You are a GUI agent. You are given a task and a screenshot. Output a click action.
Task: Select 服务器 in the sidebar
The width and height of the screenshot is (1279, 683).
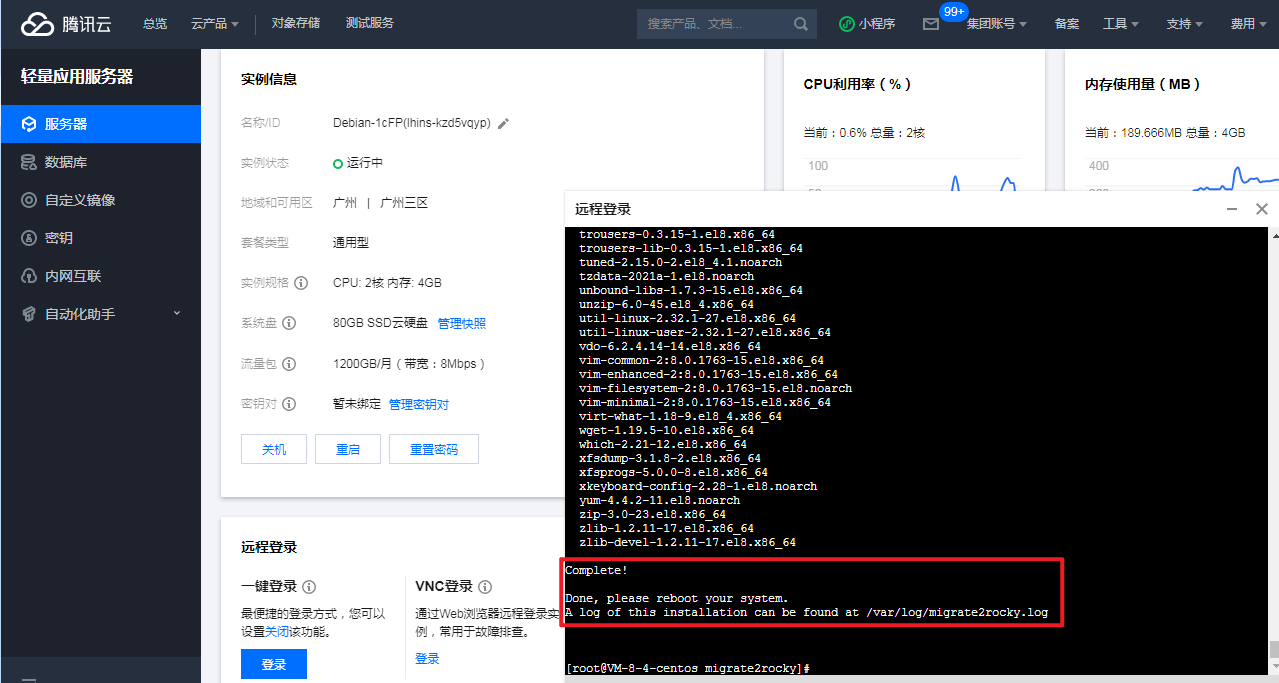click(100, 124)
